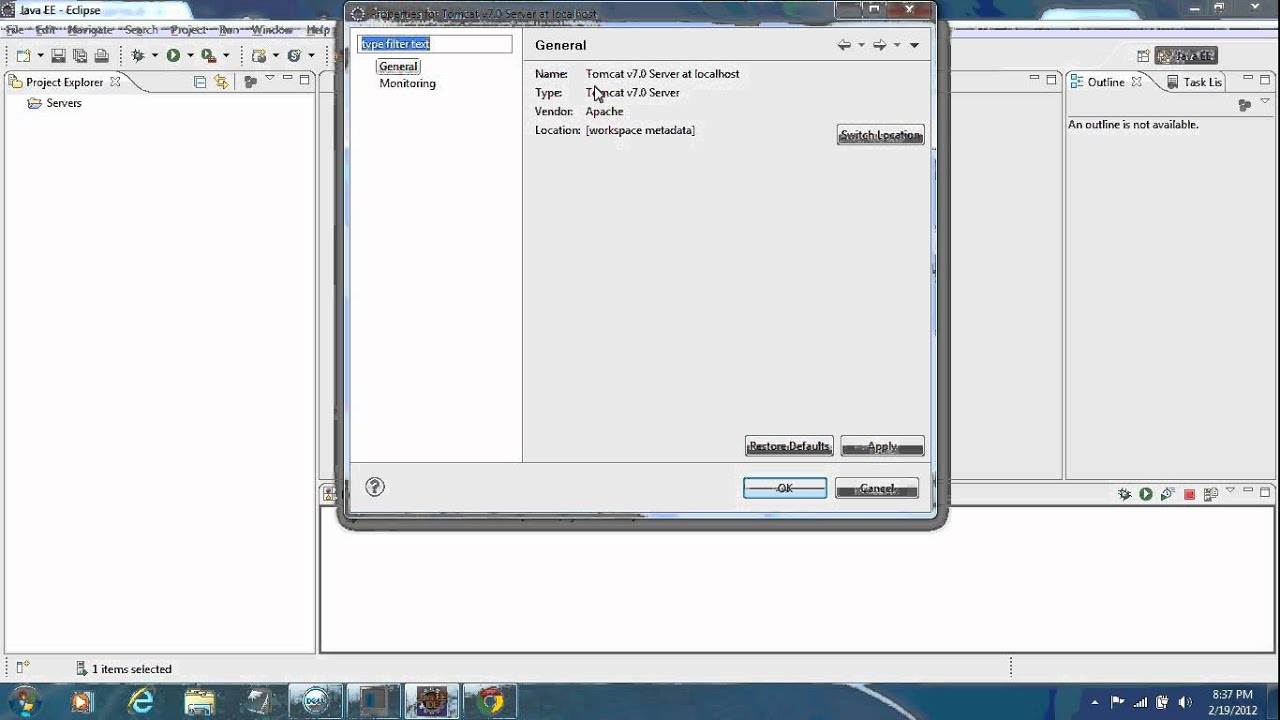Open the Project menu
Screen dimensions: 1280x720
coord(188,30)
